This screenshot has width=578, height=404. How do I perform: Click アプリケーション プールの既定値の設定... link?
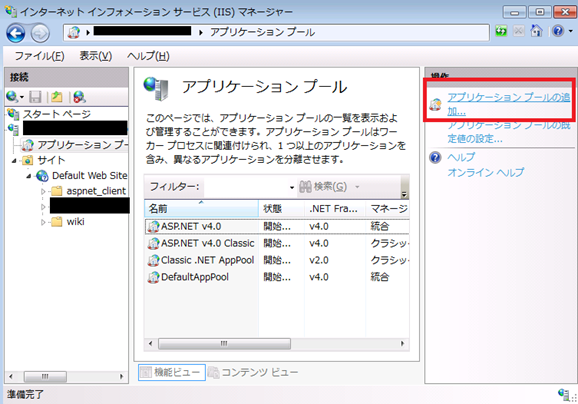coord(509,132)
